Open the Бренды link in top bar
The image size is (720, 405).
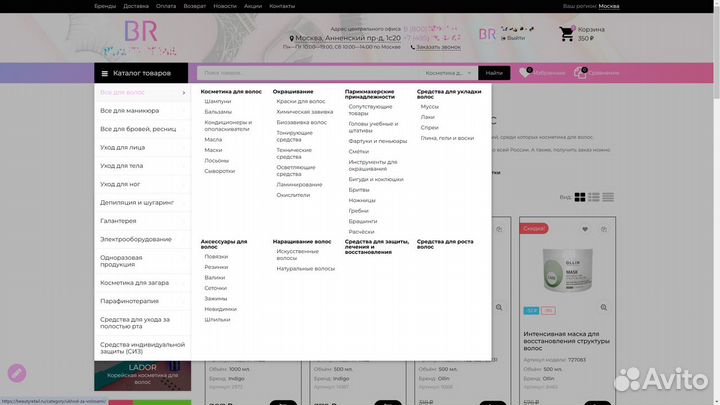(x=105, y=6)
